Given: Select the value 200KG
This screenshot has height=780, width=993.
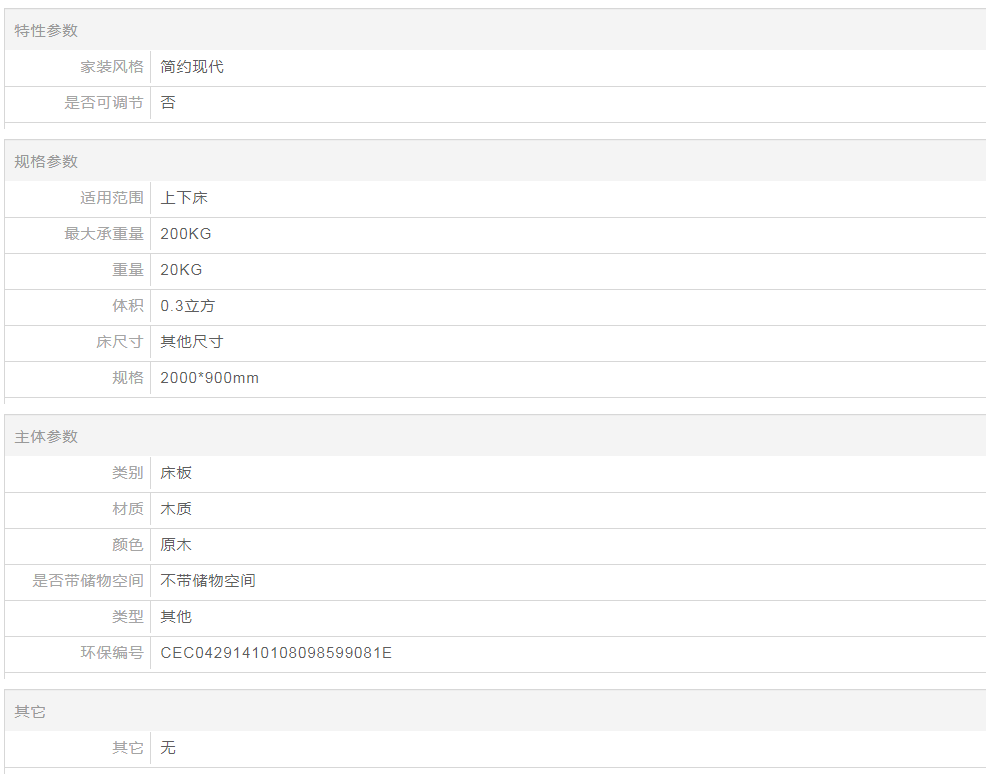Looking at the screenshot, I should [186, 234].
